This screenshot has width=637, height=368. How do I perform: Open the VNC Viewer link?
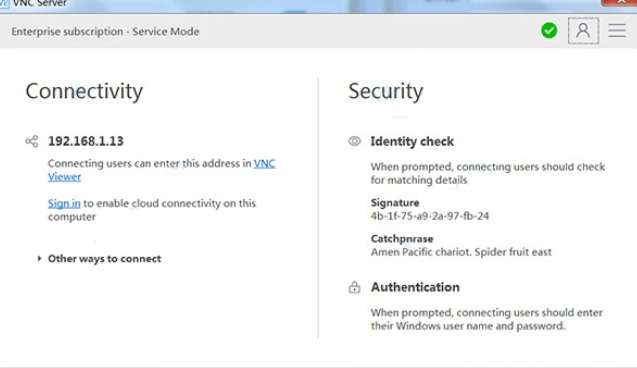[x=162, y=170]
